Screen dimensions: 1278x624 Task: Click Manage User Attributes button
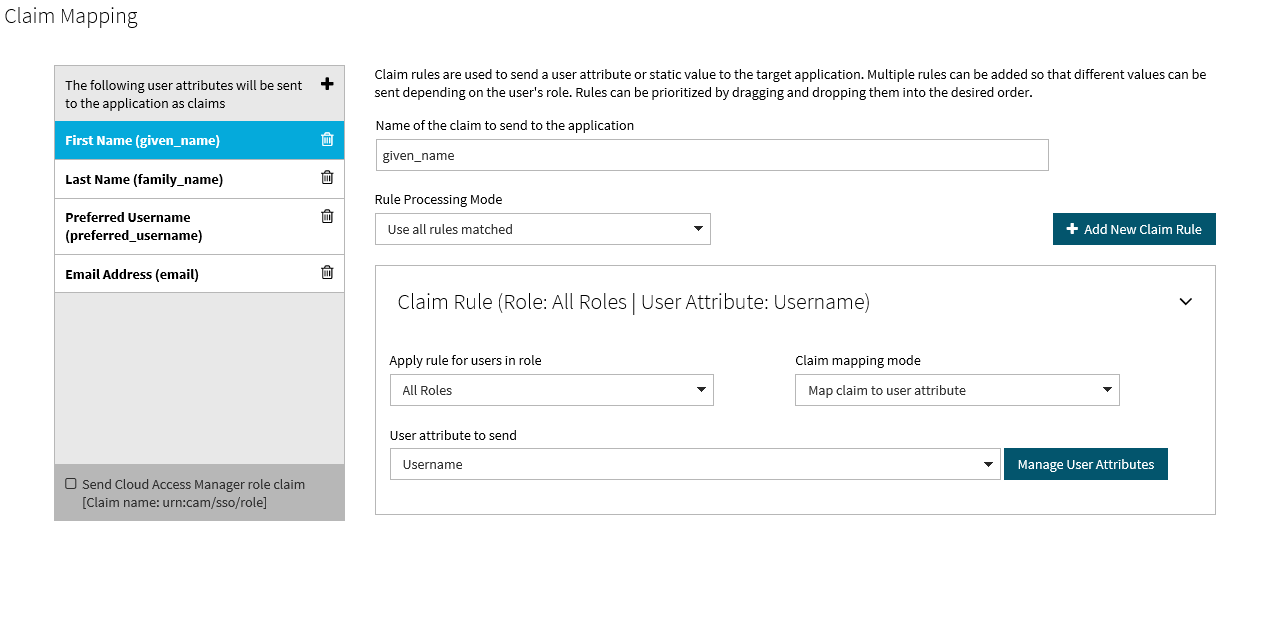1085,464
